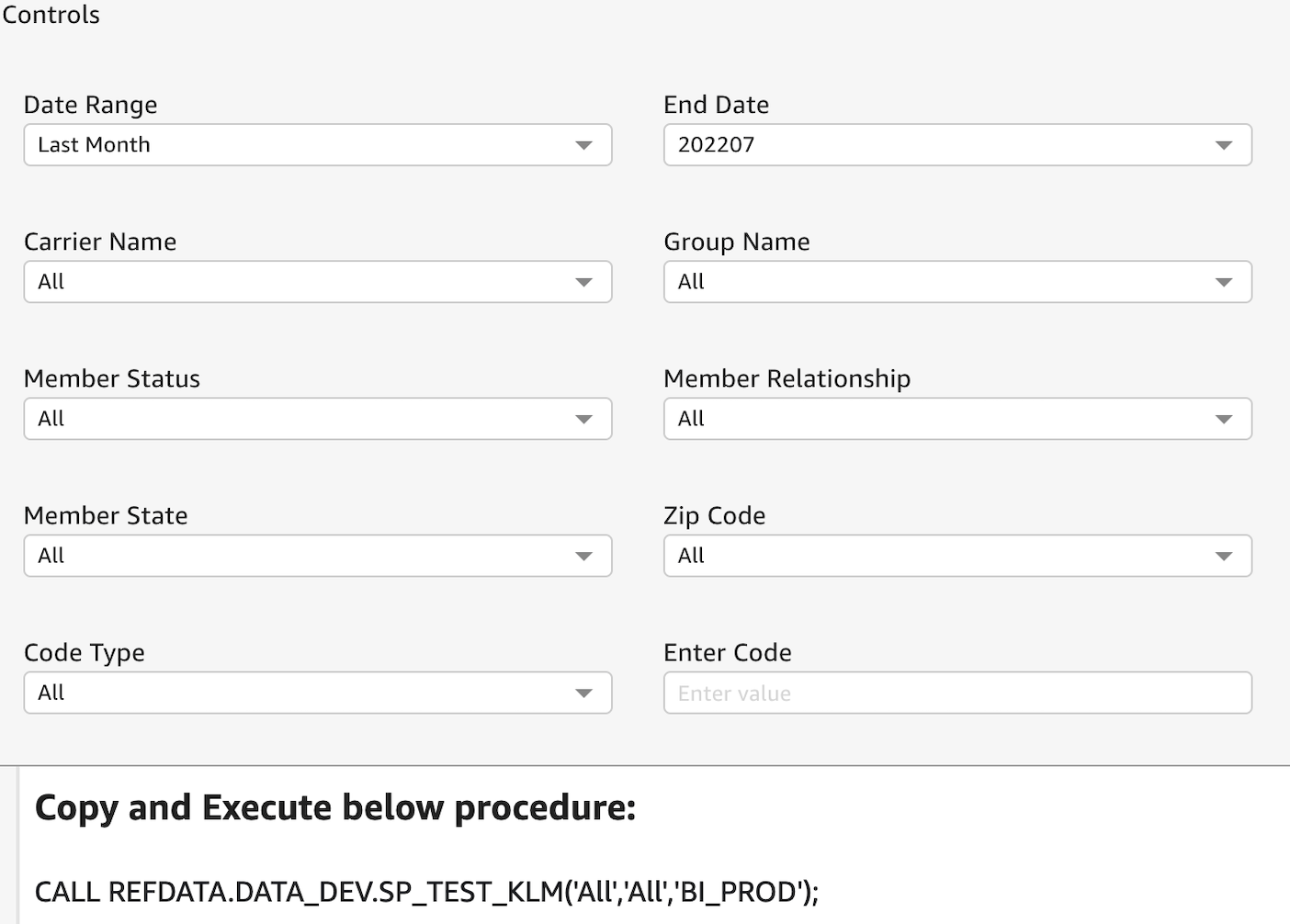
Task: Open the Date Range dropdown
Action: pos(317,144)
